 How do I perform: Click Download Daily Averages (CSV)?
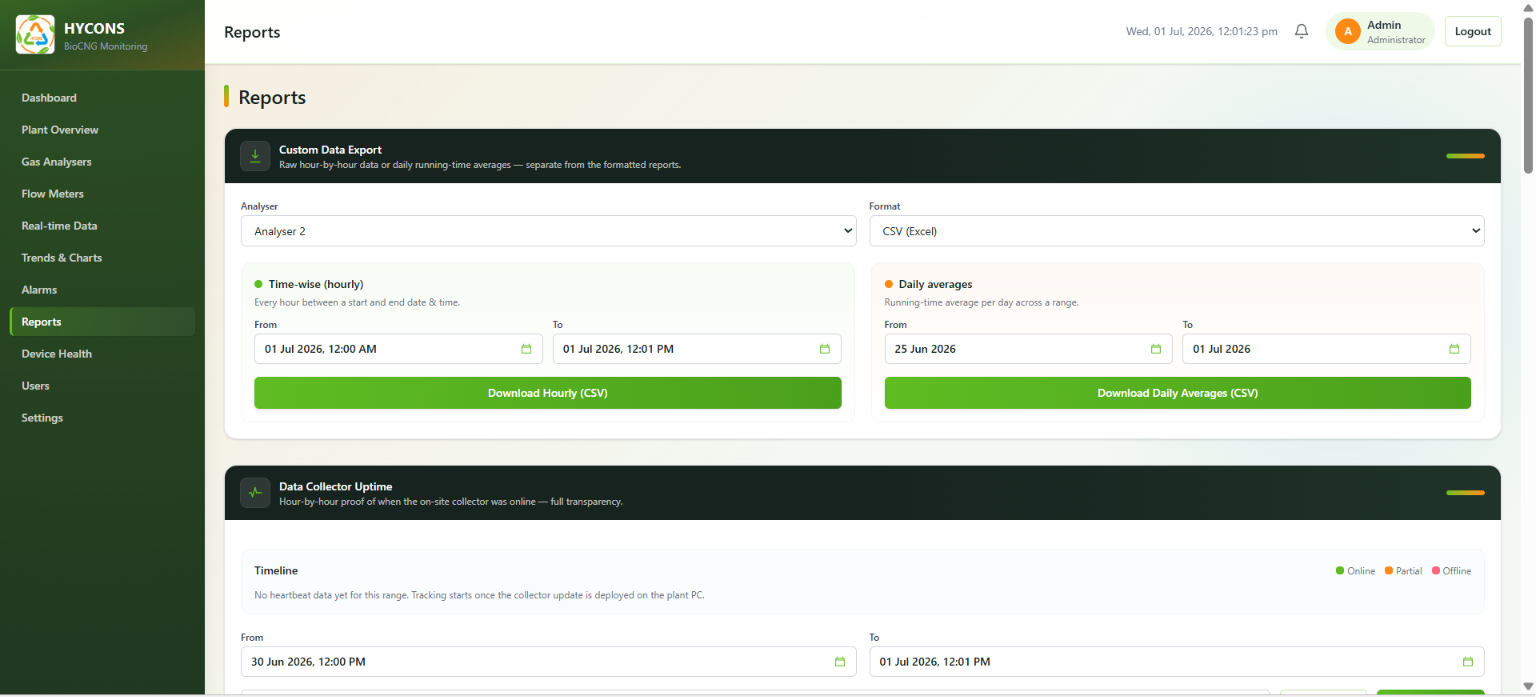pyautogui.click(x=1177, y=393)
